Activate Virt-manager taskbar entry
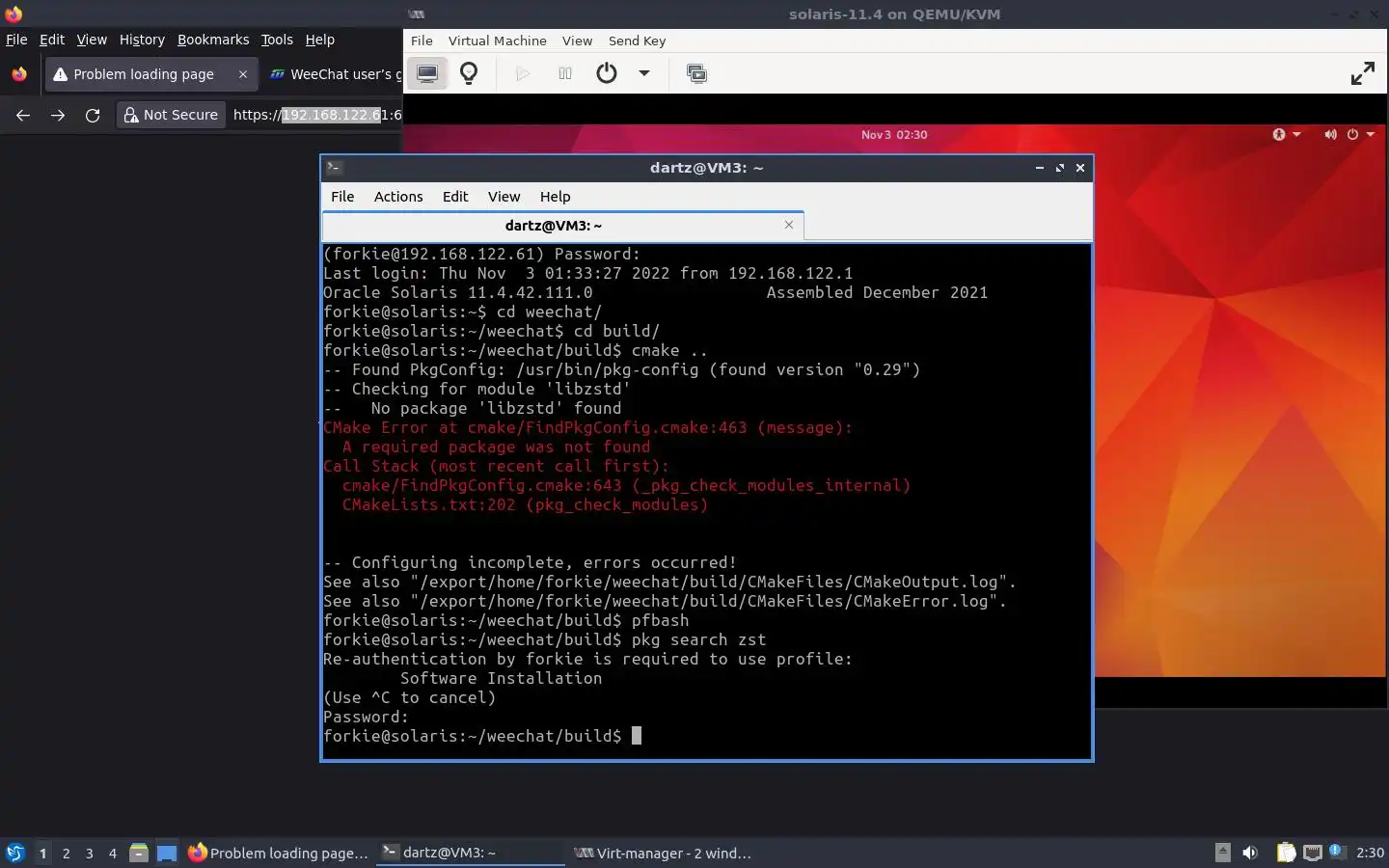The width and height of the screenshot is (1389, 868). point(662,853)
